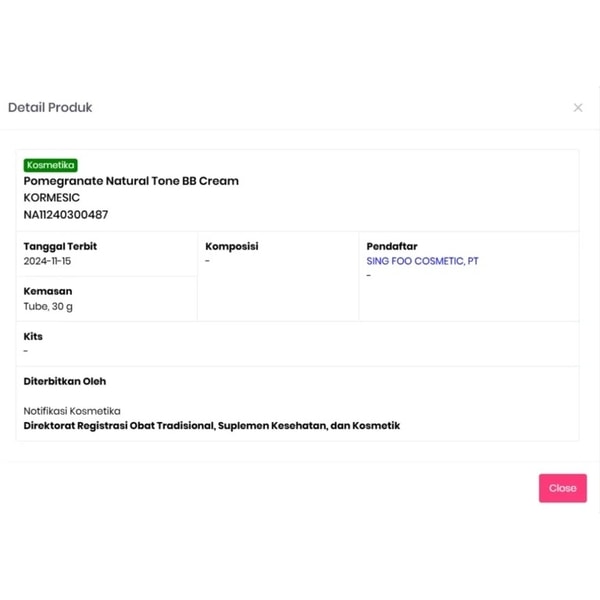
Task: Click the dash value under Kits
Action: pos(26,351)
